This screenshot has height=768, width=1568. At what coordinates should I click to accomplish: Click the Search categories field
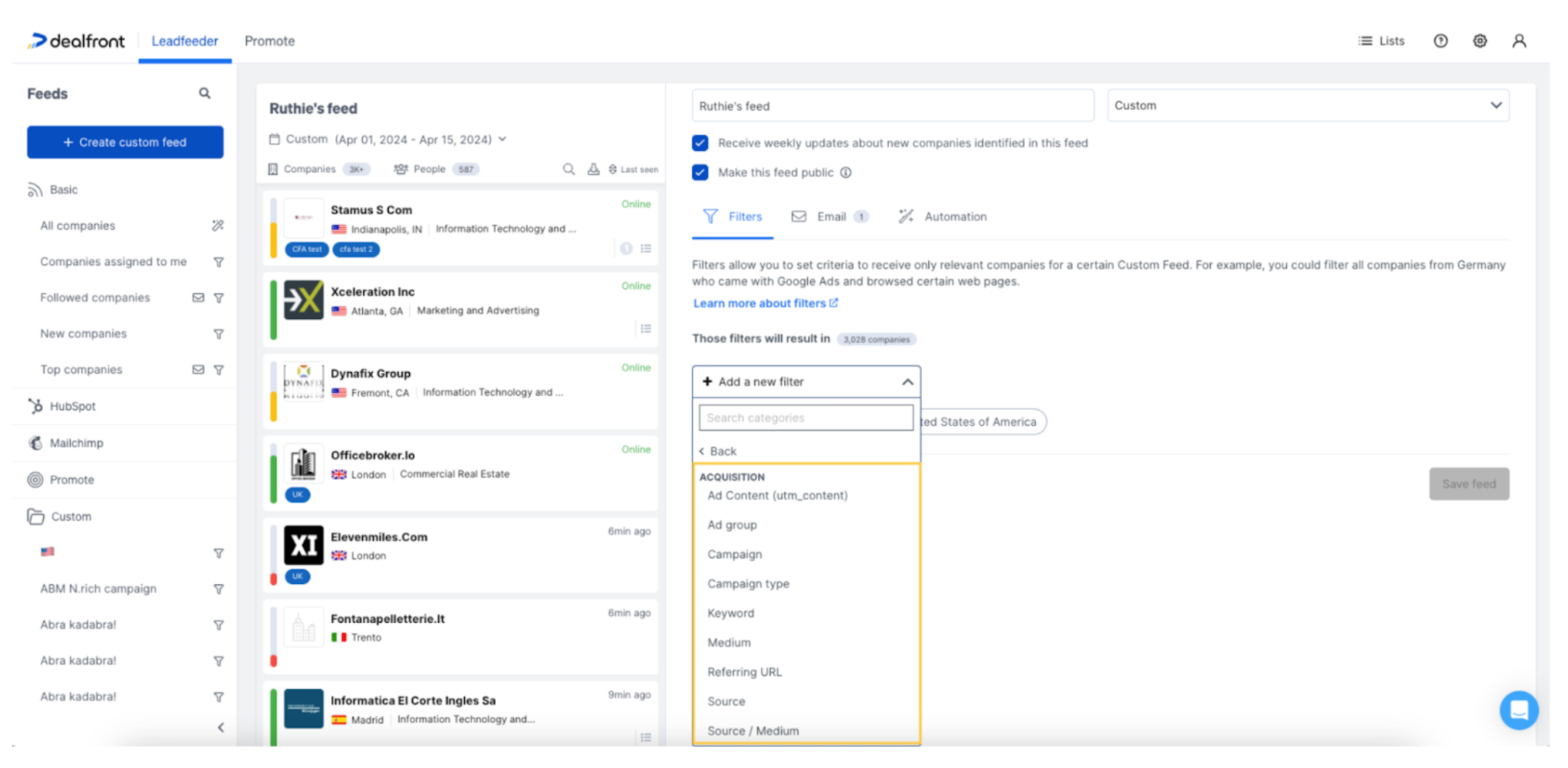click(x=806, y=417)
